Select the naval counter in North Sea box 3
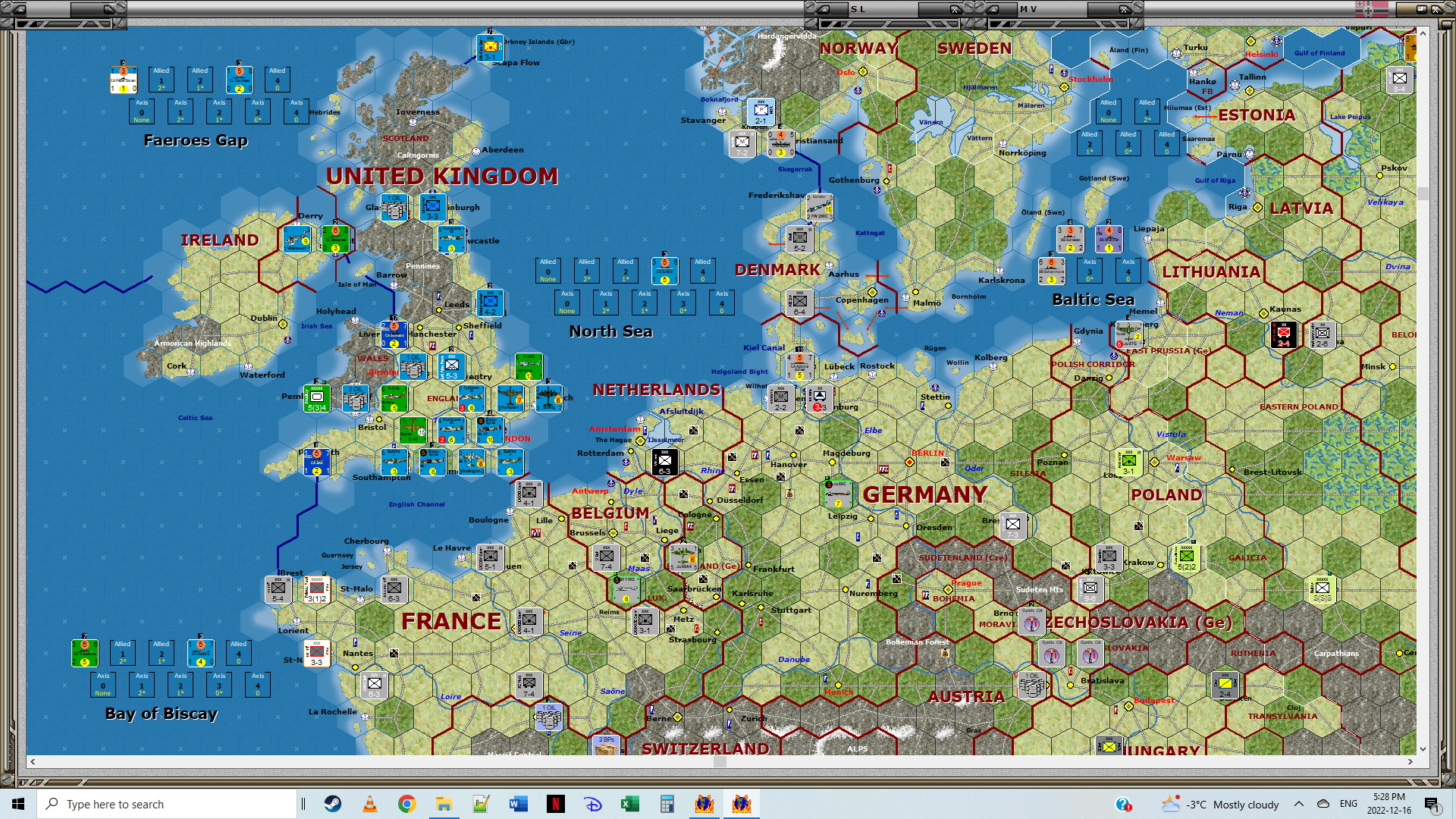 [665, 271]
